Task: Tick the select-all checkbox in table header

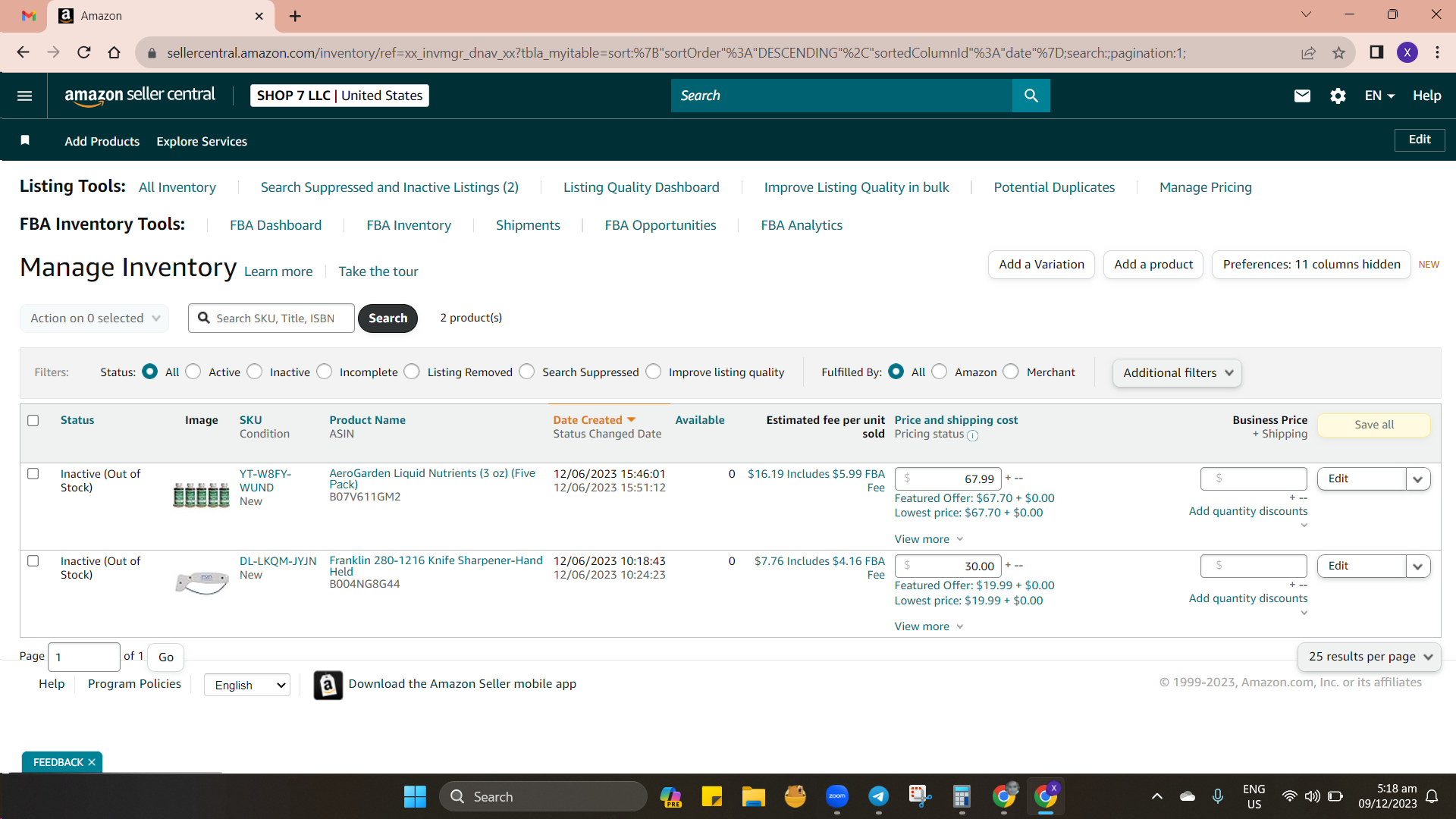Action: pyautogui.click(x=33, y=420)
